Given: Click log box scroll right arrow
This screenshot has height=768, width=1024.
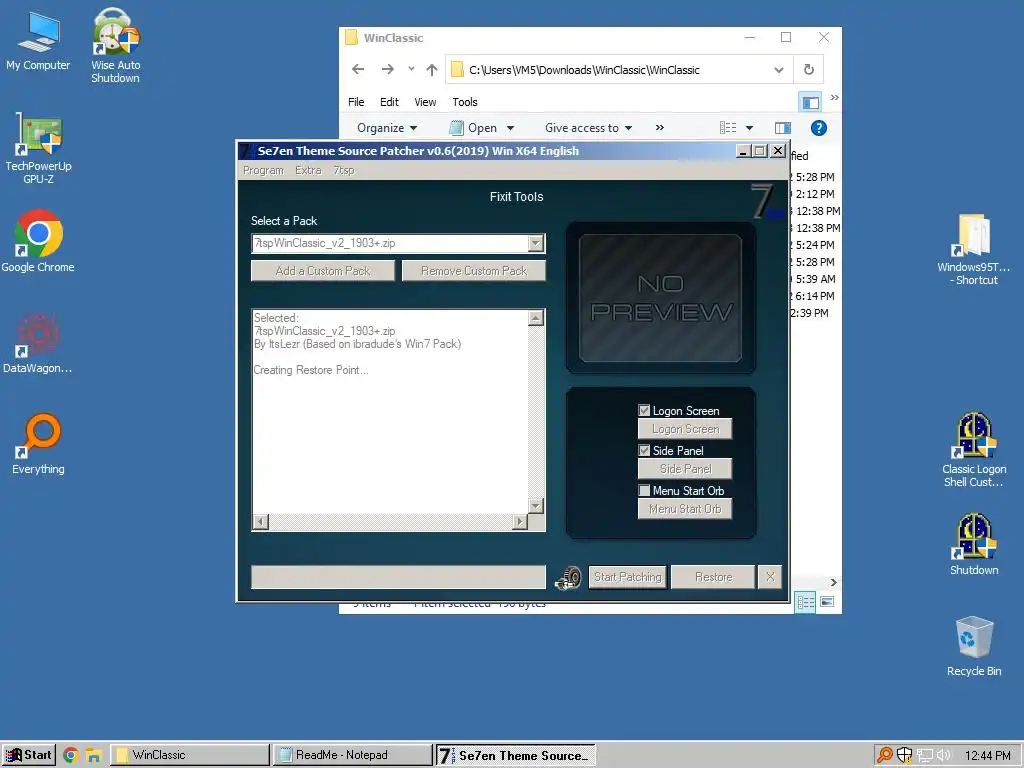Looking at the screenshot, I should click(520, 522).
